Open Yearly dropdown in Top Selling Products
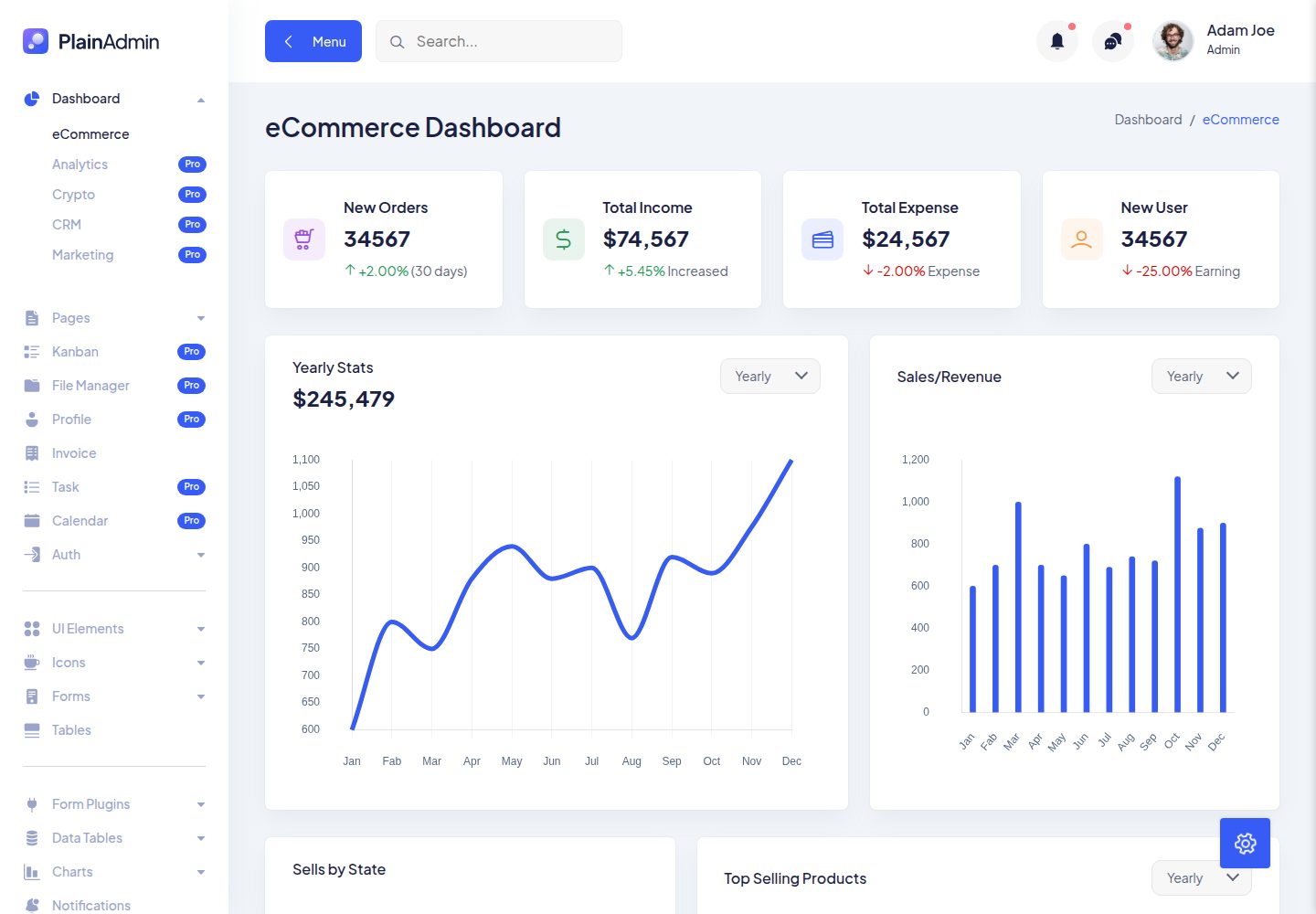 tap(1202, 878)
